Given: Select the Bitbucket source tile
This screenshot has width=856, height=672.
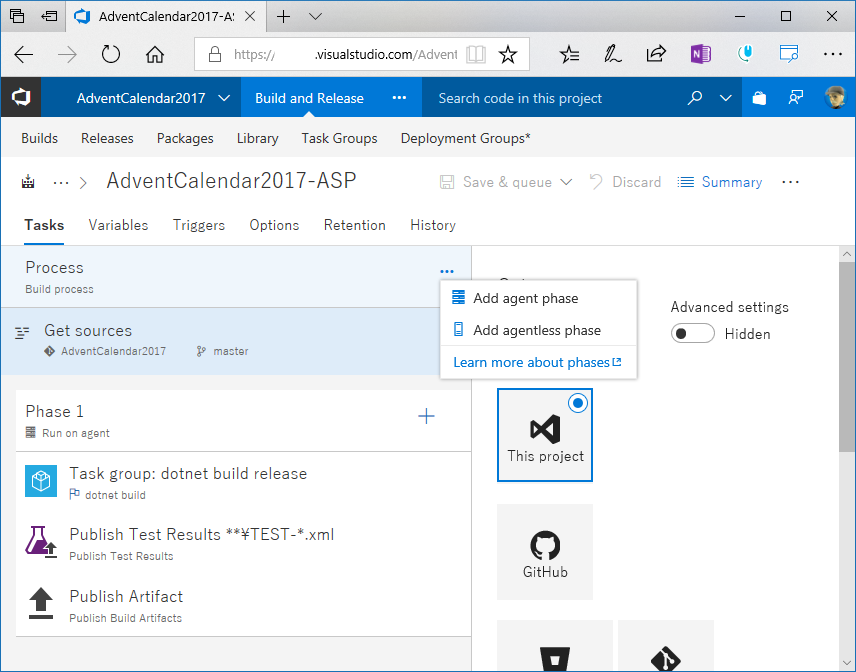Looking at the screenshot, I should pos(555,646).
